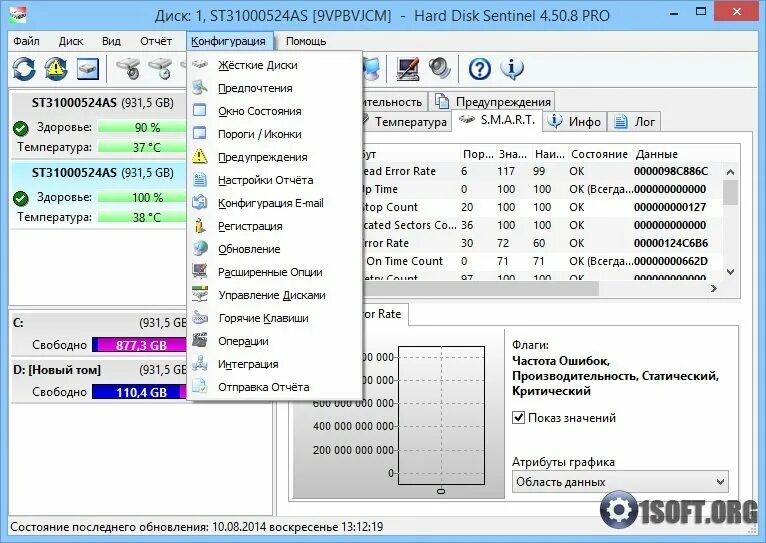Click the C: partition label
The height and width of the screenshot is (543, 766).
[x=18, y=323]
